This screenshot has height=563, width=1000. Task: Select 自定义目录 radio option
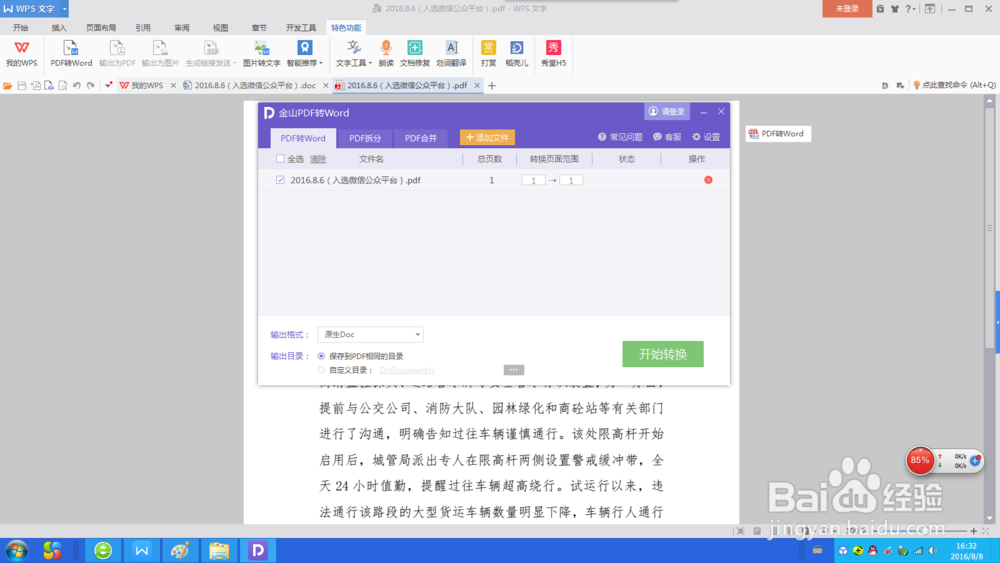click(321, 370)
